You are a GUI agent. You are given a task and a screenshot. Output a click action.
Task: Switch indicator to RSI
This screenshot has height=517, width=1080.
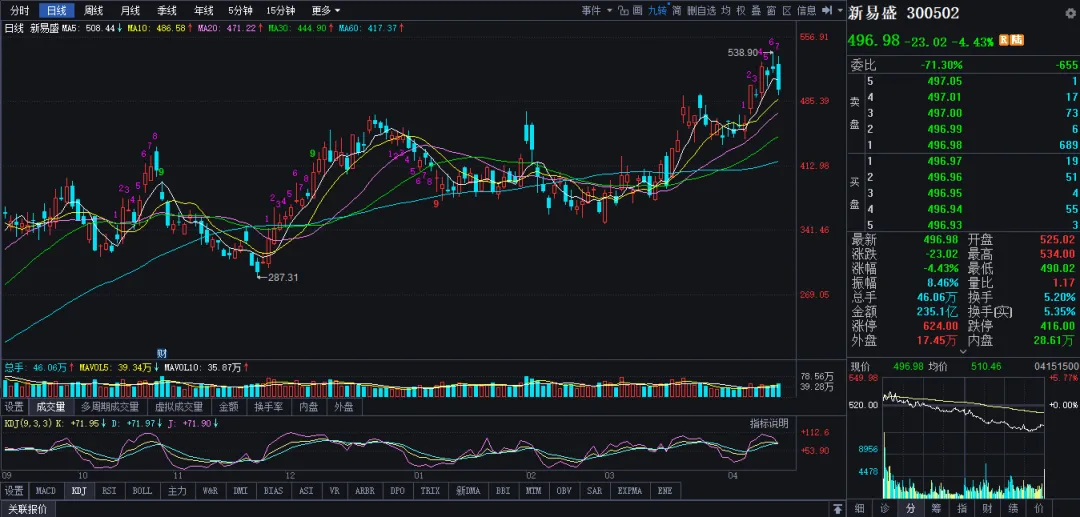click(109, 491)
